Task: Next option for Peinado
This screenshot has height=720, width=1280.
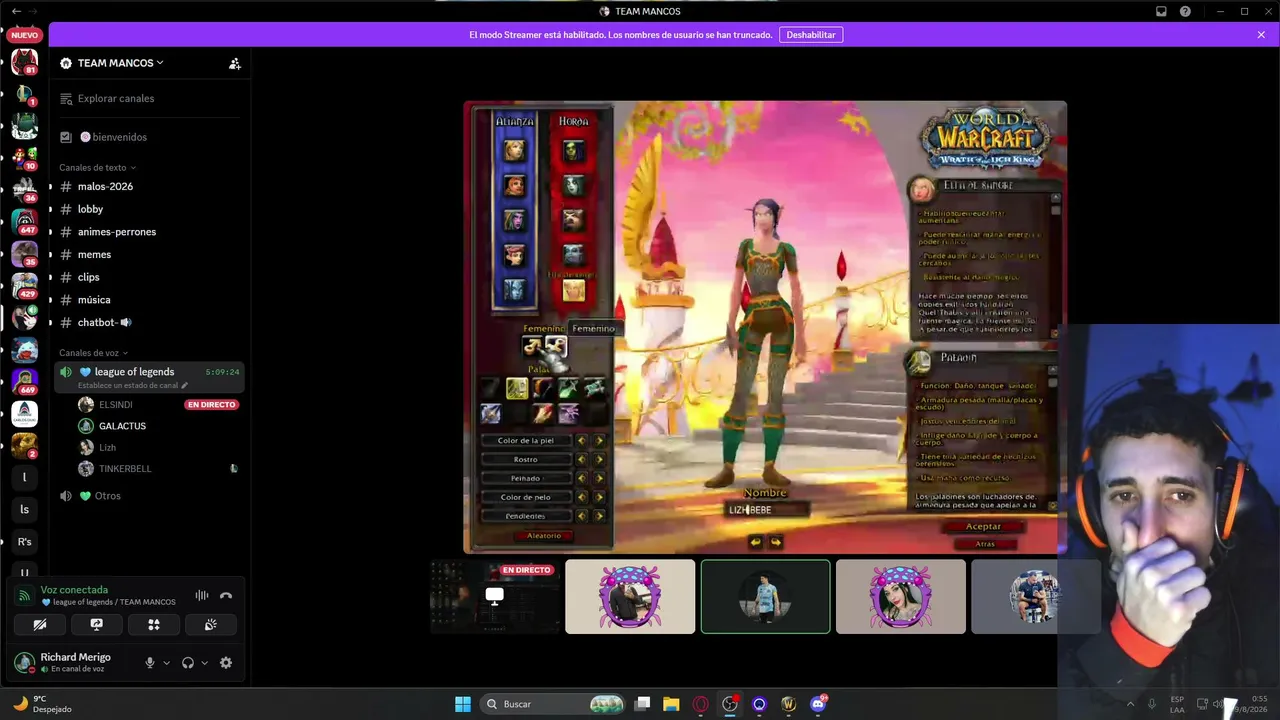Action: click(600, 478)
